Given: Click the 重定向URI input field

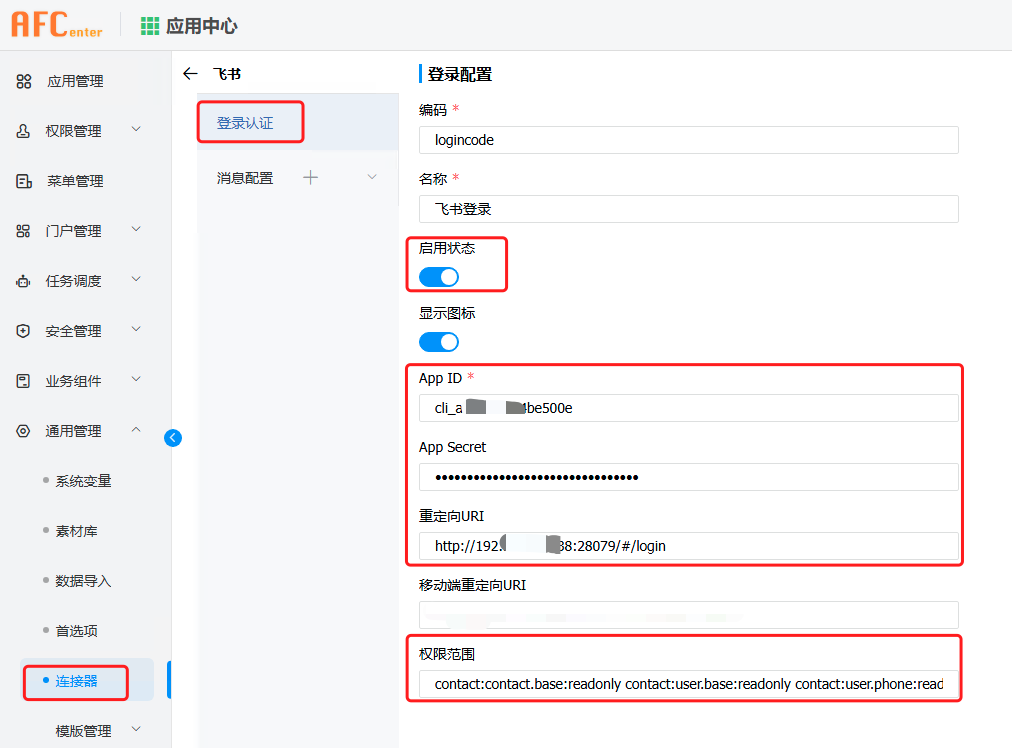Looking at the screenshot, I should 689,546.
